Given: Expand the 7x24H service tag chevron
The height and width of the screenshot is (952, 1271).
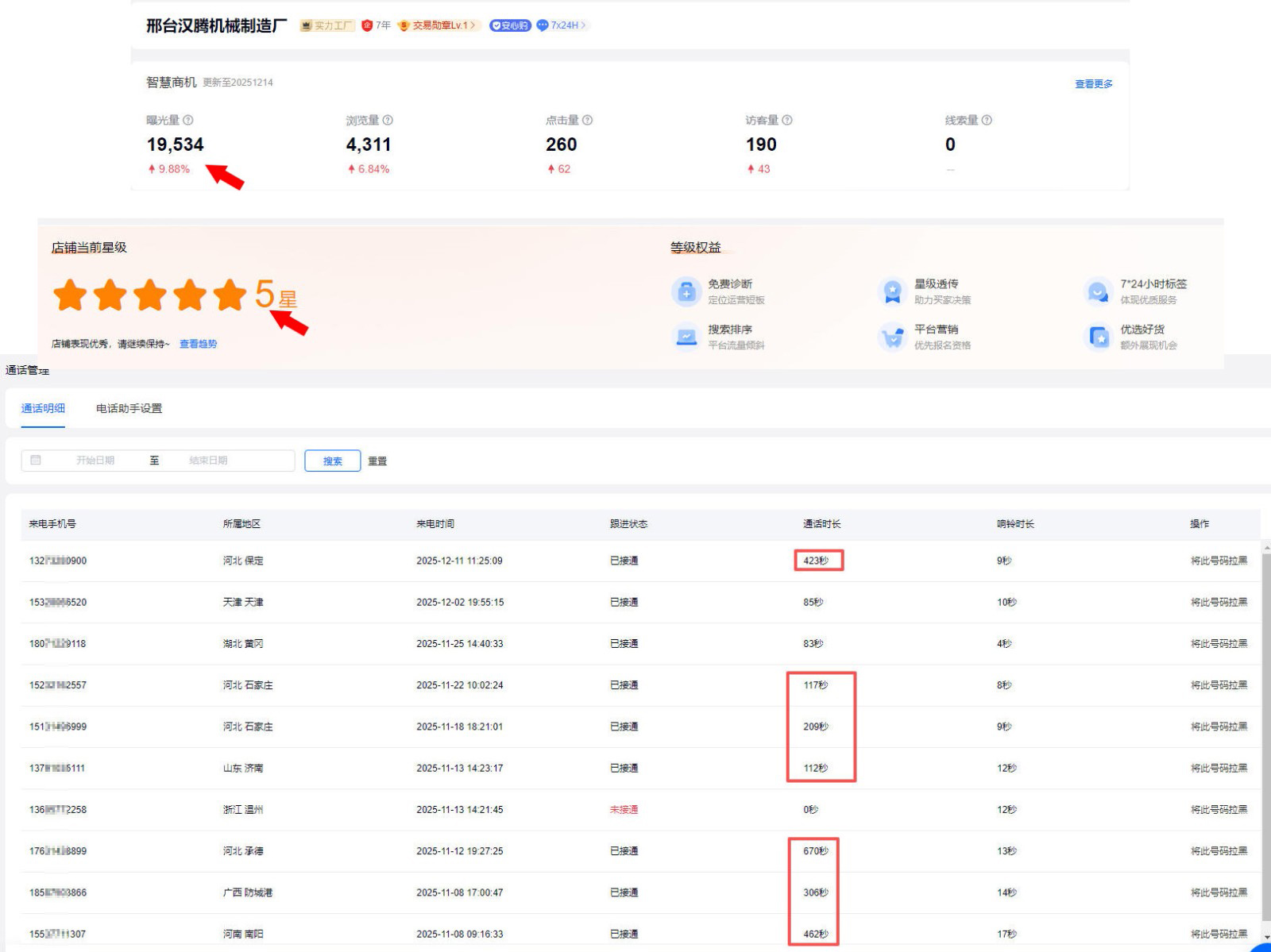Looking at the screenshot, I should coord(583,25).
